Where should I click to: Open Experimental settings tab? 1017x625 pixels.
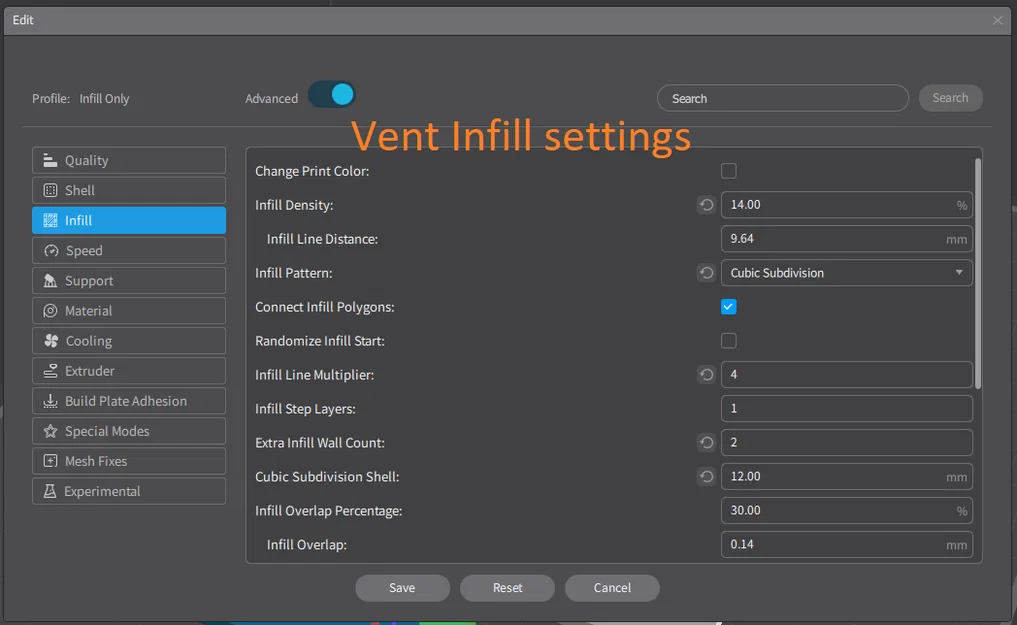[x=129, y=491]
